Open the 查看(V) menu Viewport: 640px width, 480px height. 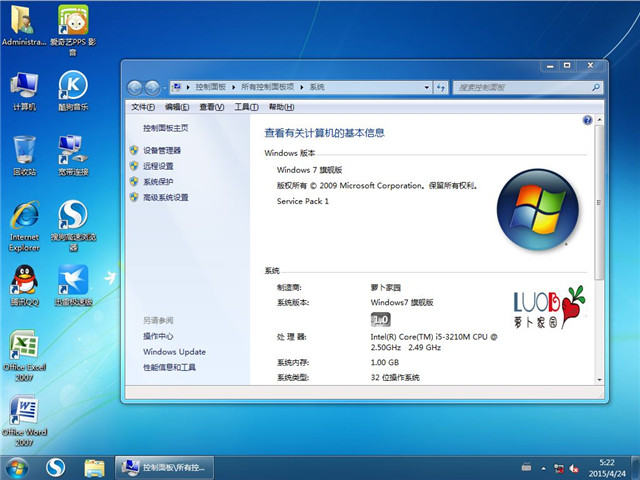coord(211,107)
